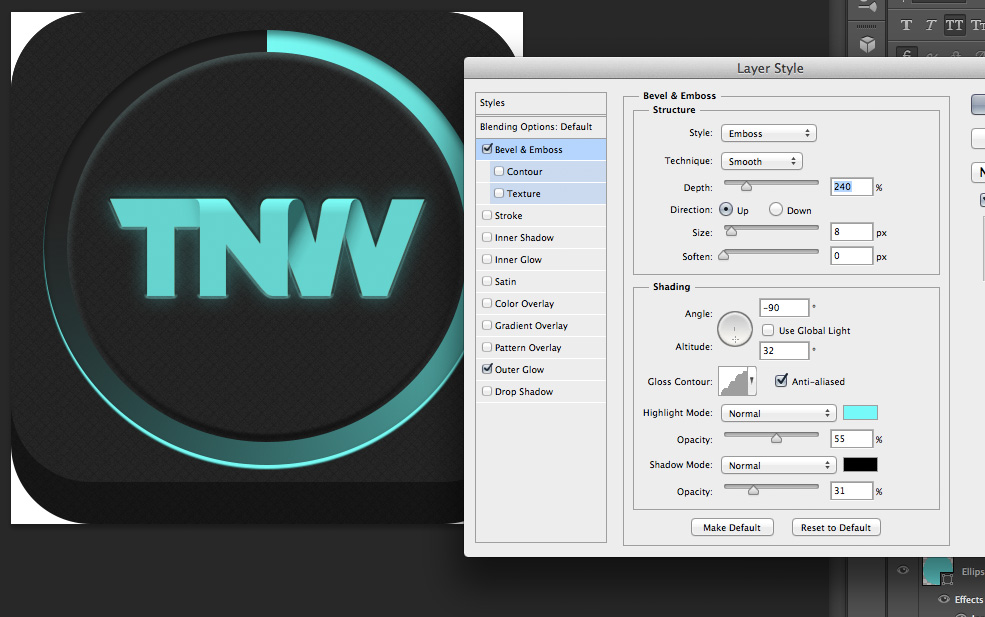The image size is (985, 617).
Task: Open the Style dropdown showing Emboss
Action: click(769, 133)
